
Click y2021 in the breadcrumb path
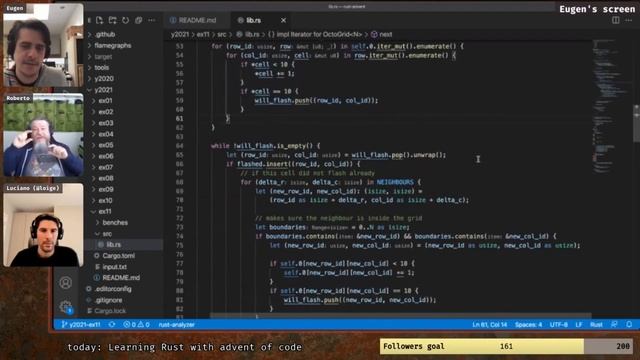click(180, 34)
